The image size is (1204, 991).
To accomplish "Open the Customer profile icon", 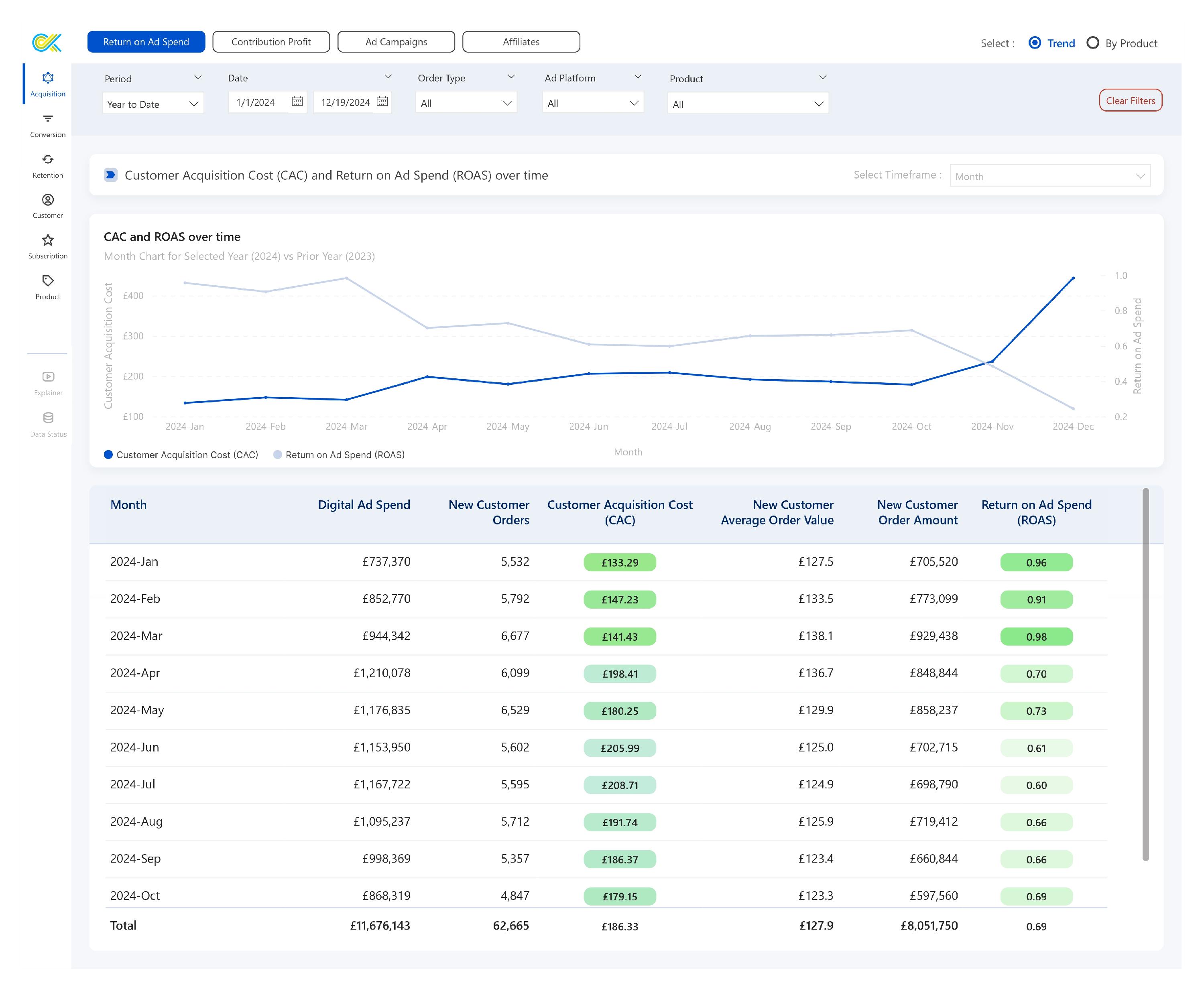I will click(x=48, y=200).
